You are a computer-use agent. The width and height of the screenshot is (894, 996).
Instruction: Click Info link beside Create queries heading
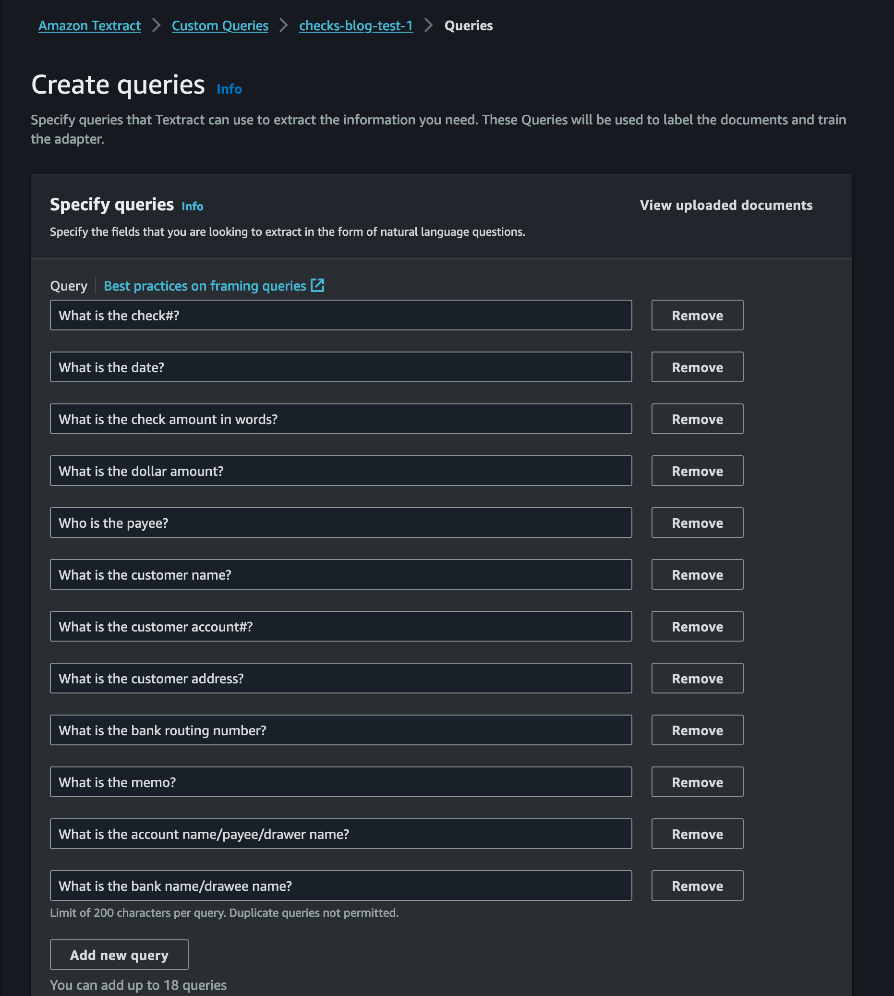(229, 89)
